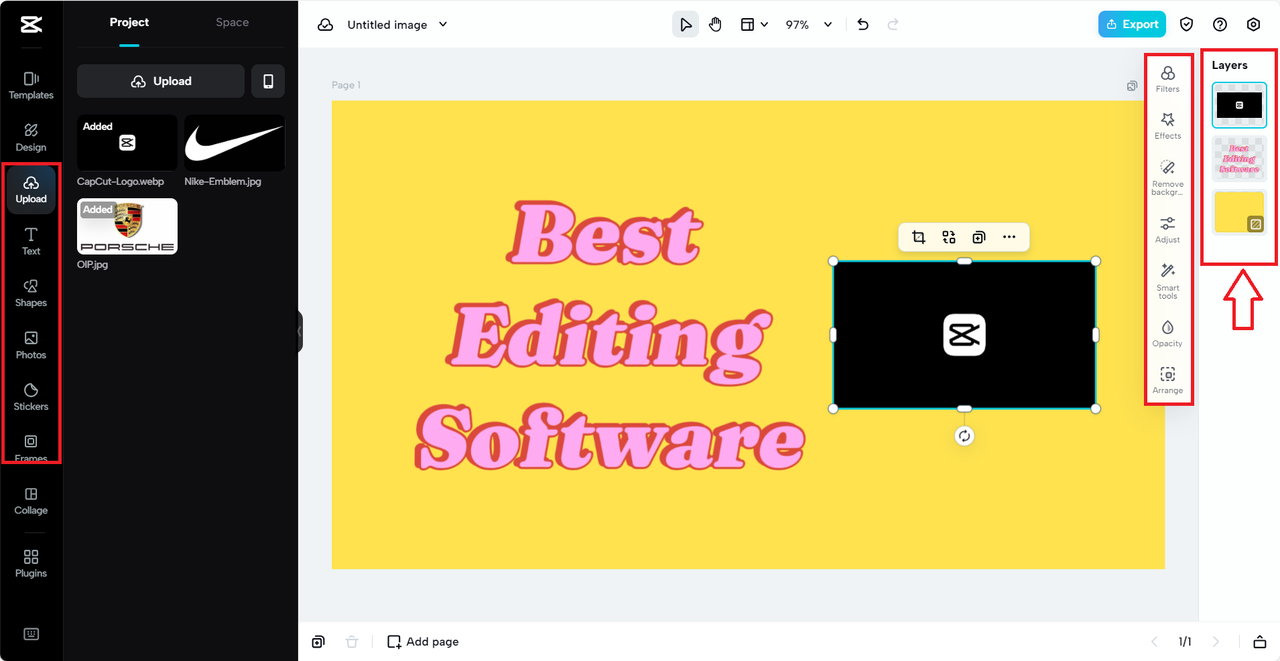Open more options in floating toolbar
The width and height of the screenshot is (1280, 661).
tap(1009, 237)
